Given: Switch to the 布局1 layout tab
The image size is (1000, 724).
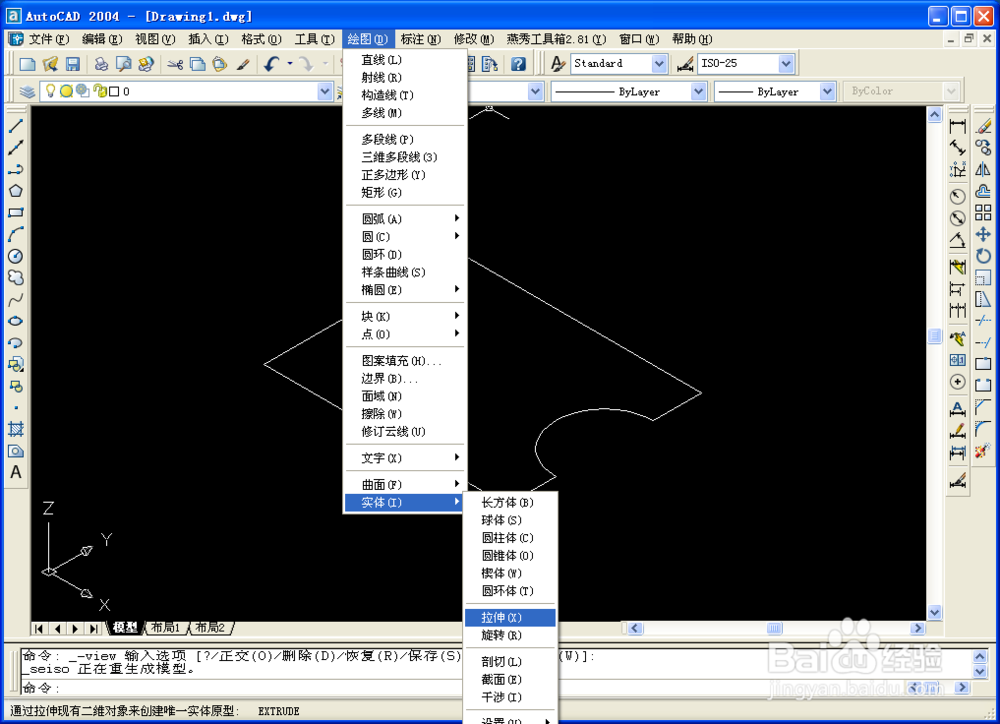Looking at the screenshot, I should coord(165,627).
